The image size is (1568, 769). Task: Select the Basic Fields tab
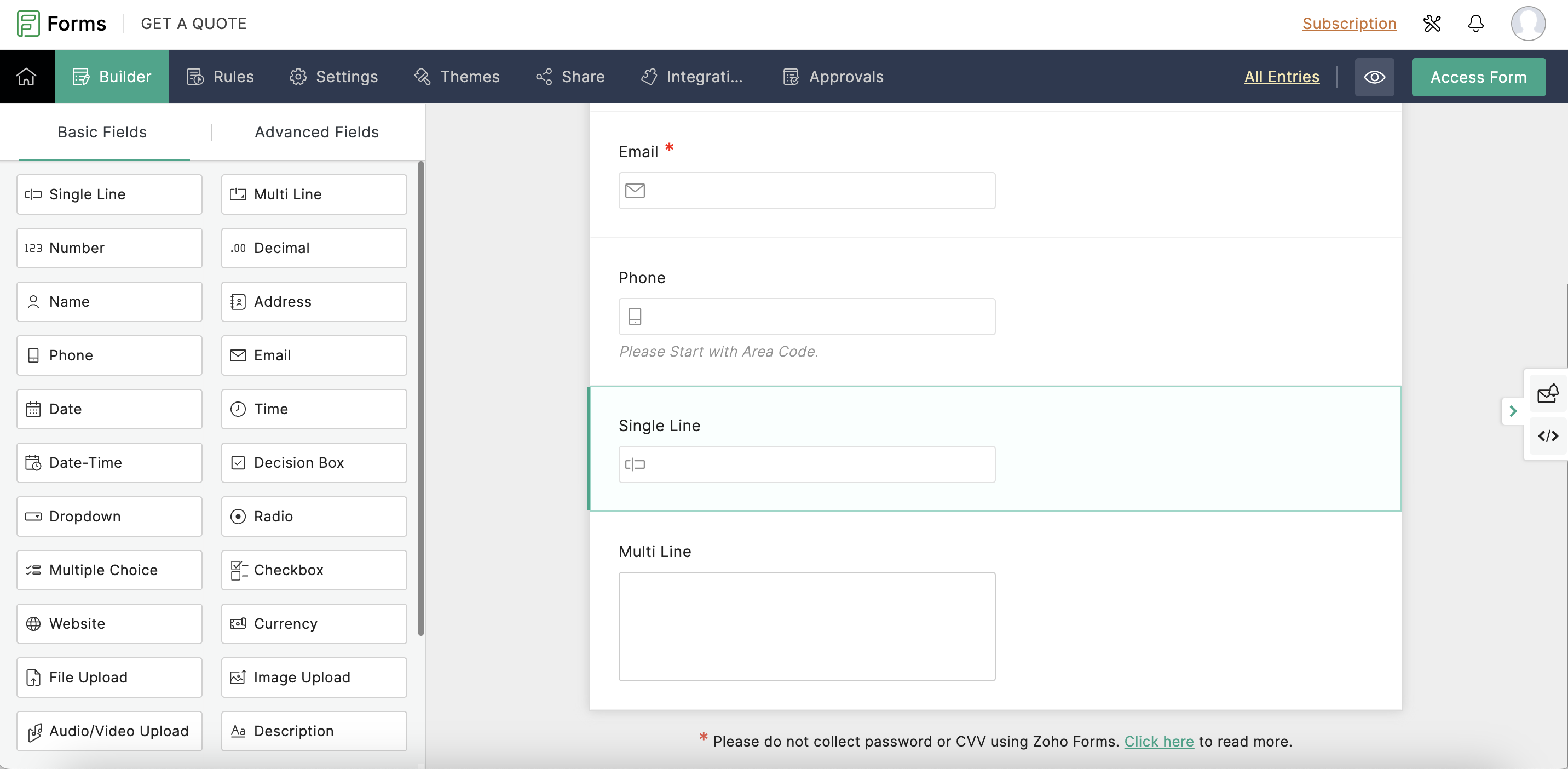(102, 132)
